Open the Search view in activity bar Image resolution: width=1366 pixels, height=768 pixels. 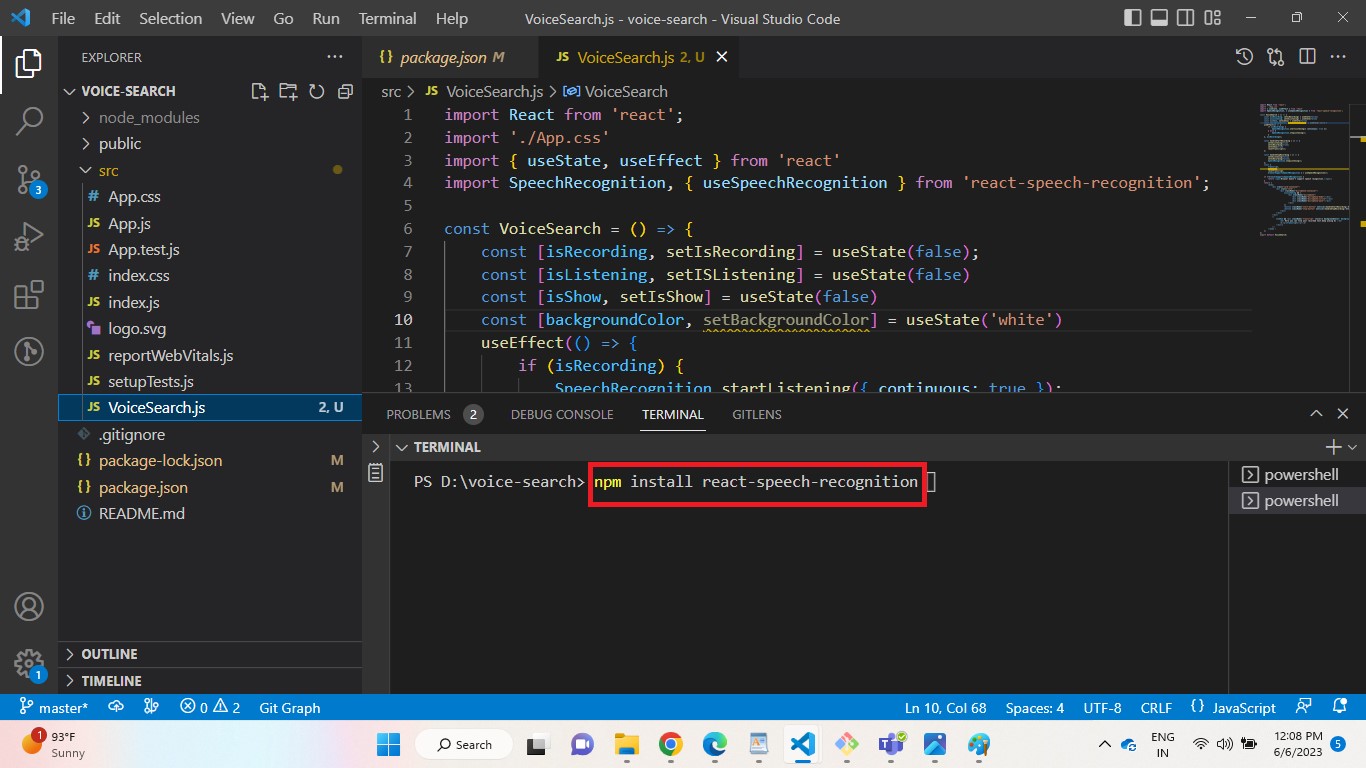29,122
